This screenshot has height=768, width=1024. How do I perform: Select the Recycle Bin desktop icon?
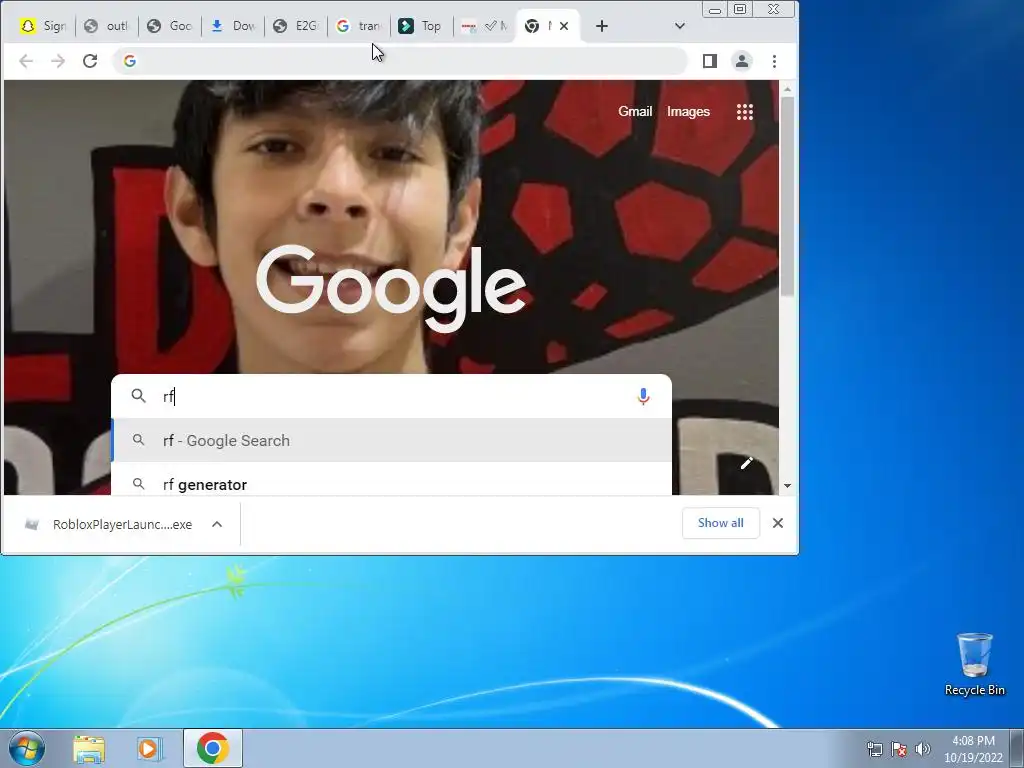pyautogui.click(x=974, y=664)
